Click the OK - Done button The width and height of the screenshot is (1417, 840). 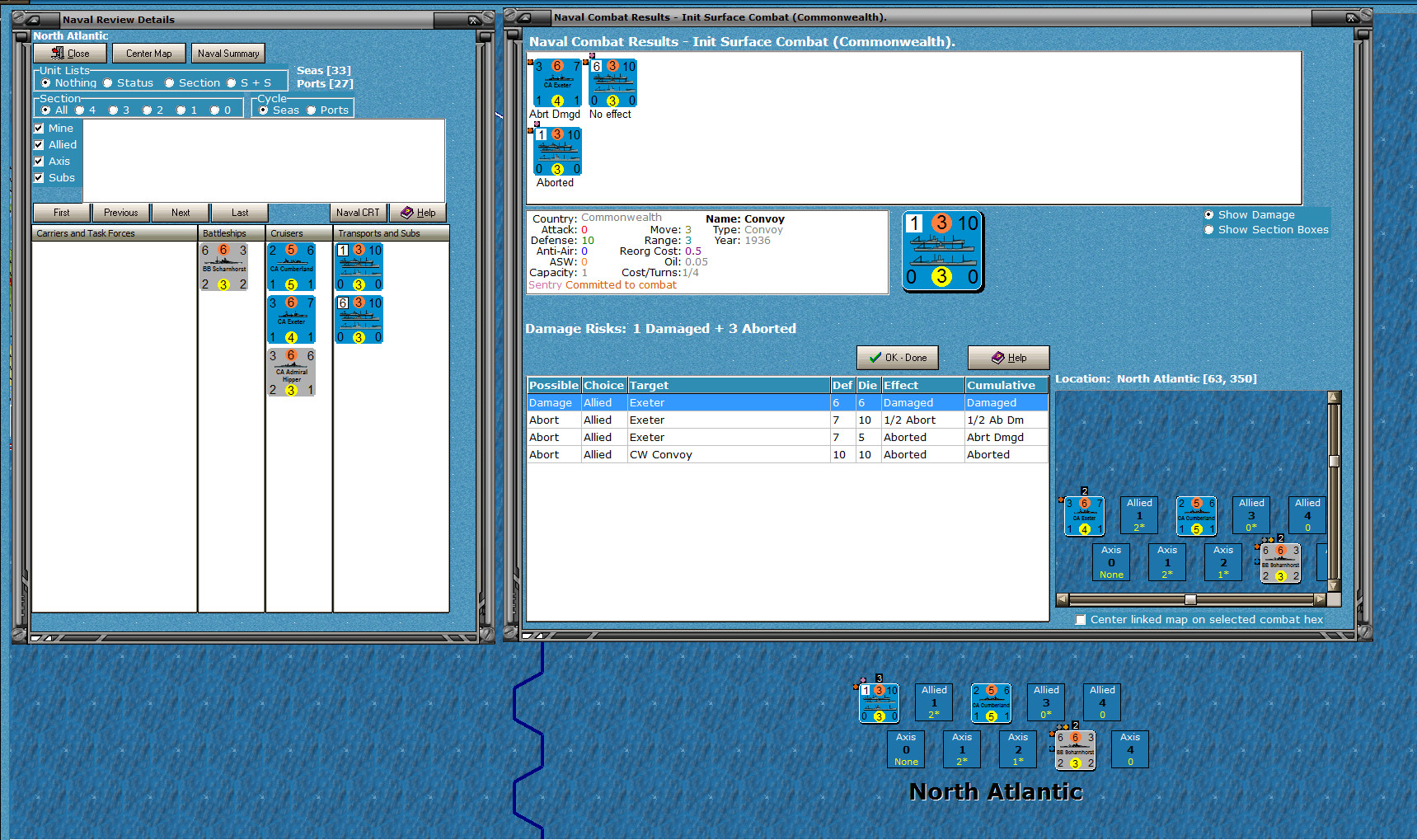pos(898,358)
